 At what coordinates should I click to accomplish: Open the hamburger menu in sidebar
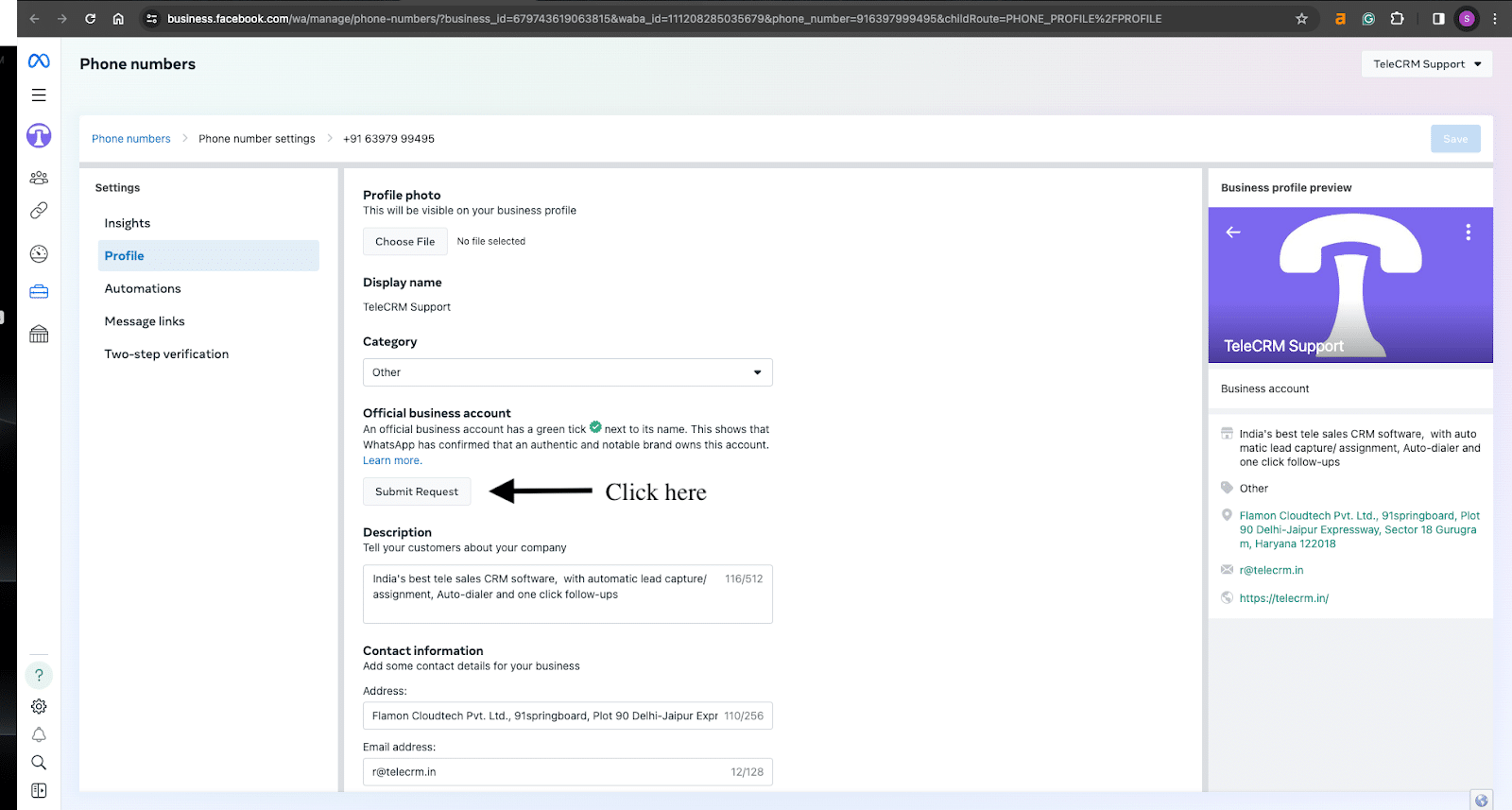coord(39,95)
